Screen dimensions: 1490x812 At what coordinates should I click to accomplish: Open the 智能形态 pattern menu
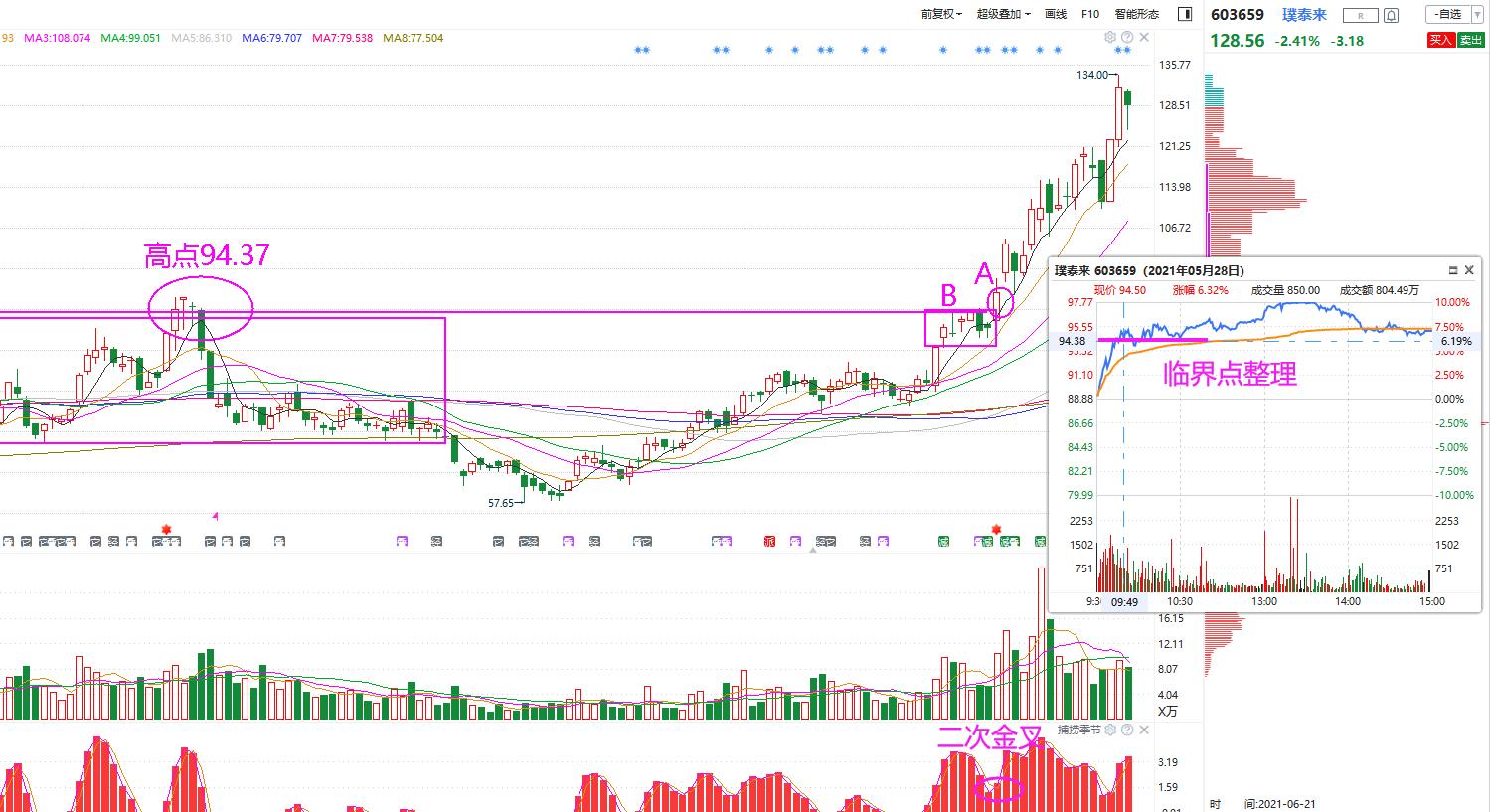point(1137,14)
